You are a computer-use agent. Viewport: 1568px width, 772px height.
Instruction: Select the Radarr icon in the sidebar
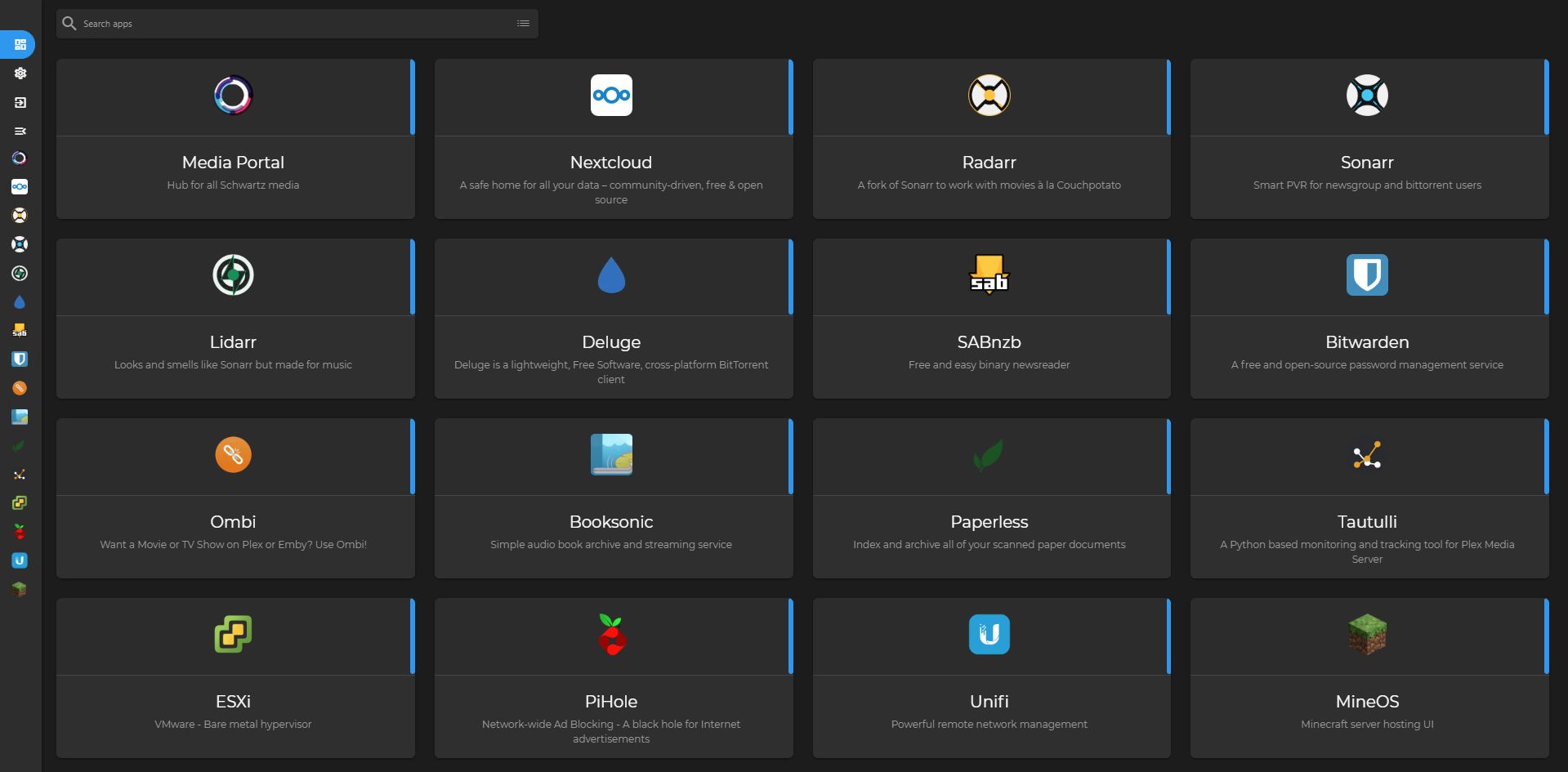pos(20,215)
